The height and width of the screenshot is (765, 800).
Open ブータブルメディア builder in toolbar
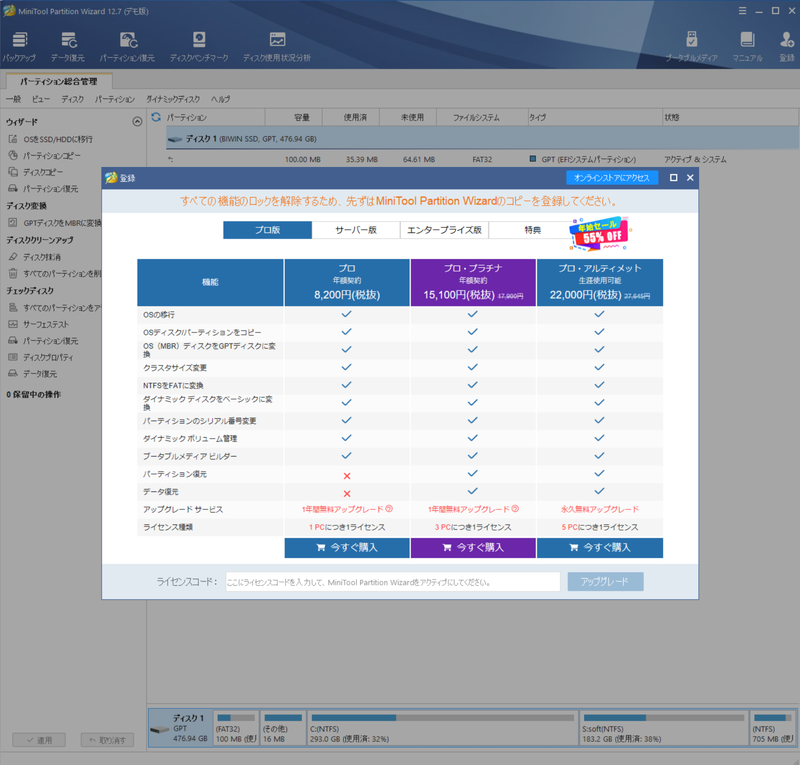(691, 46)
